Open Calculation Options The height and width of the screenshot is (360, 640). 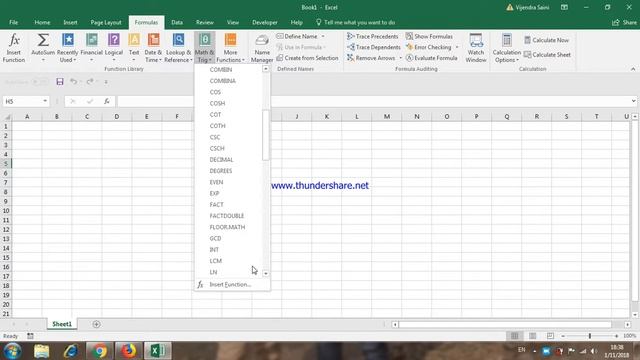(x=507, y=48)
